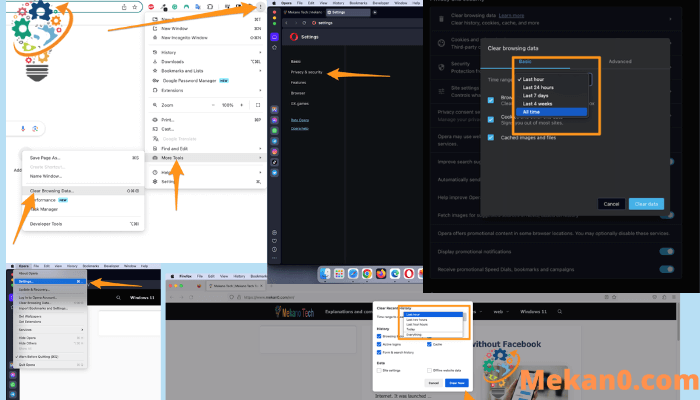Choose Settings... in the Opera application menu

click(50, 281)
